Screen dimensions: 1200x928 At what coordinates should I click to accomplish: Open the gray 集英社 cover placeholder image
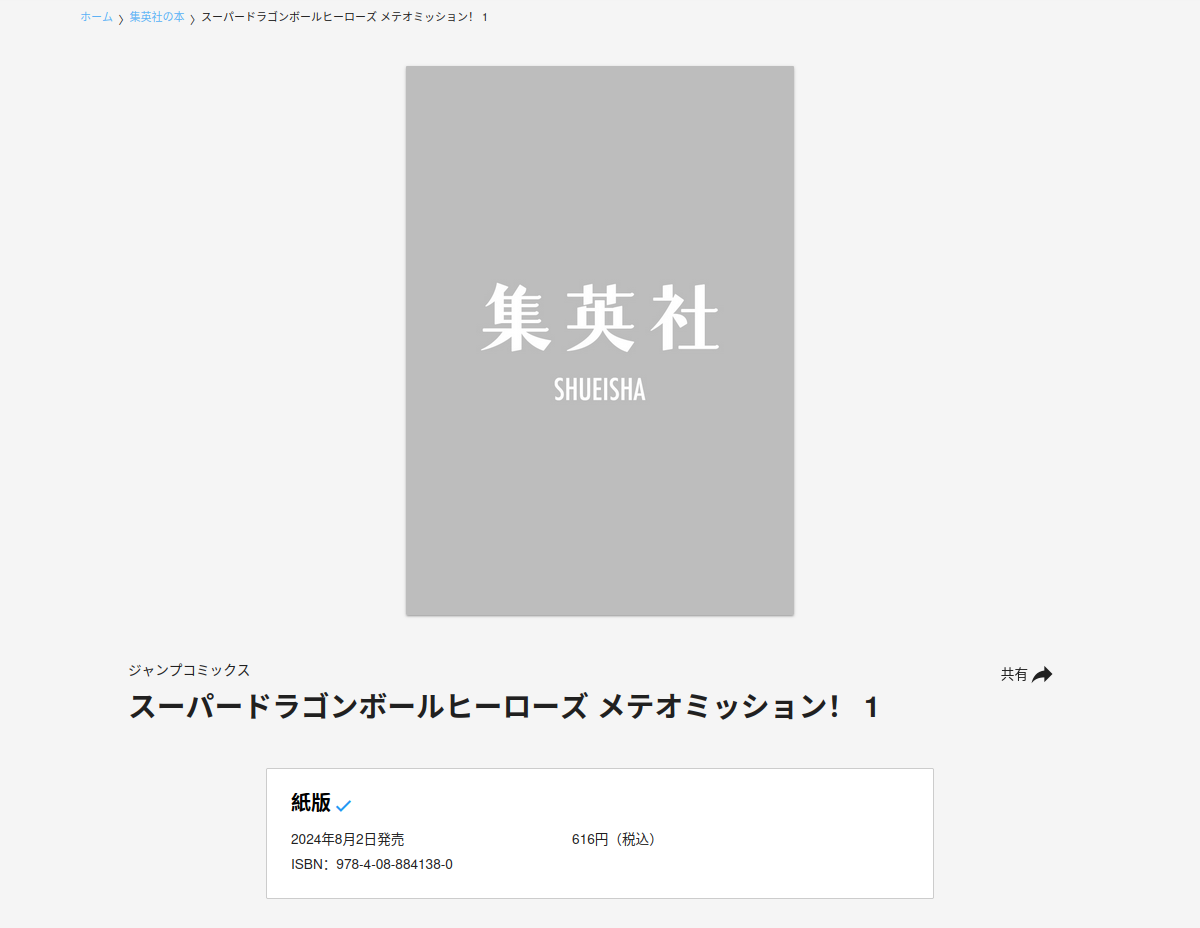click(x=600, y=341)
